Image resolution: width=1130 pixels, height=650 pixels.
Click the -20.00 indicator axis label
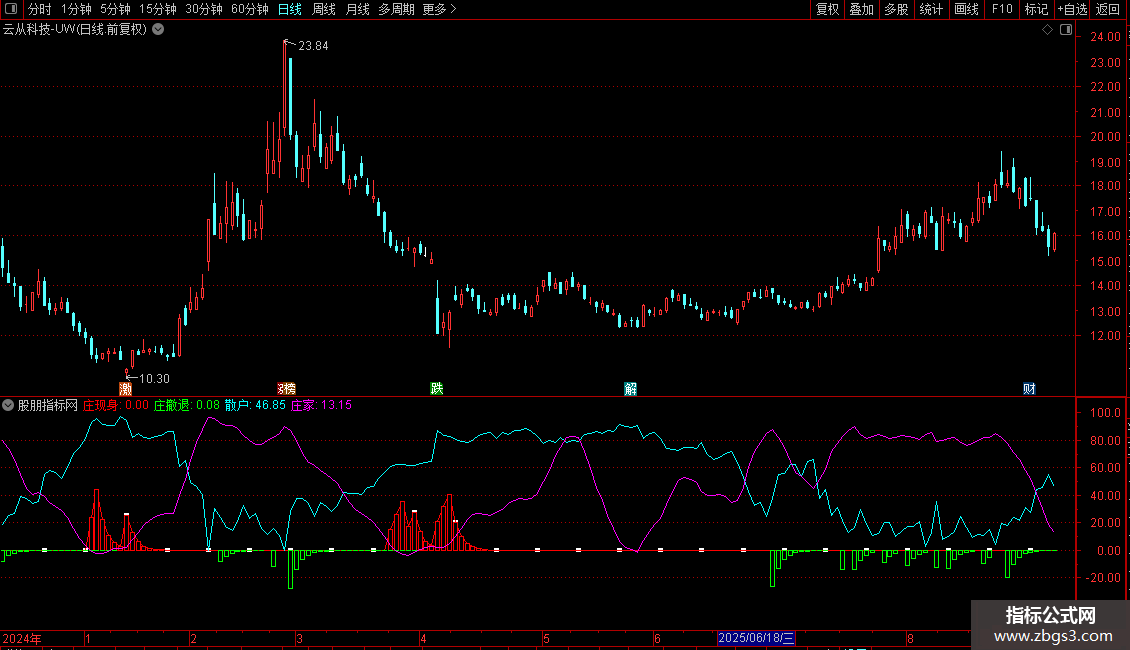pos(1103,578)
